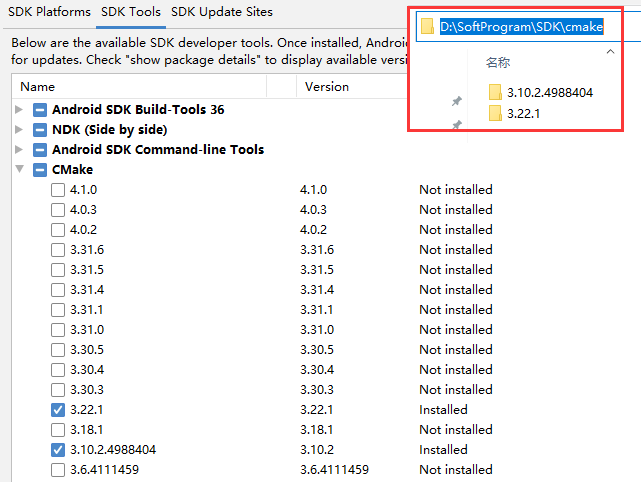Click Not installed status for 3.18.1
Viewport: 641px width, 482px height.
tap(456, 430)
